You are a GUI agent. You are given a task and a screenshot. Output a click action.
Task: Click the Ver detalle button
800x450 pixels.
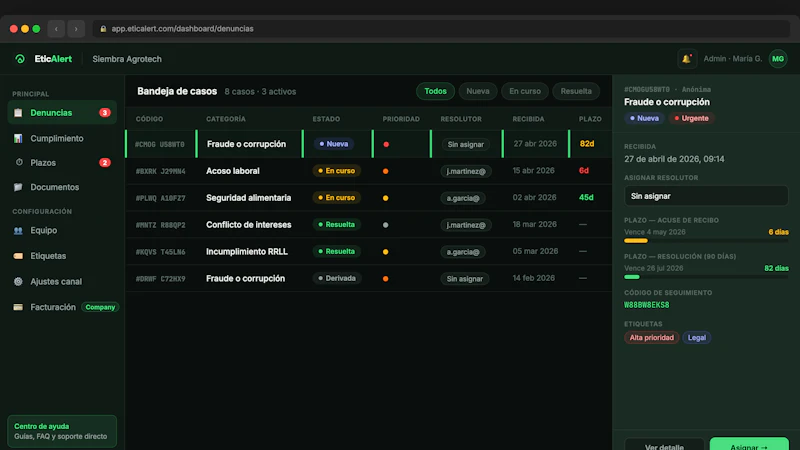(664, 444)
